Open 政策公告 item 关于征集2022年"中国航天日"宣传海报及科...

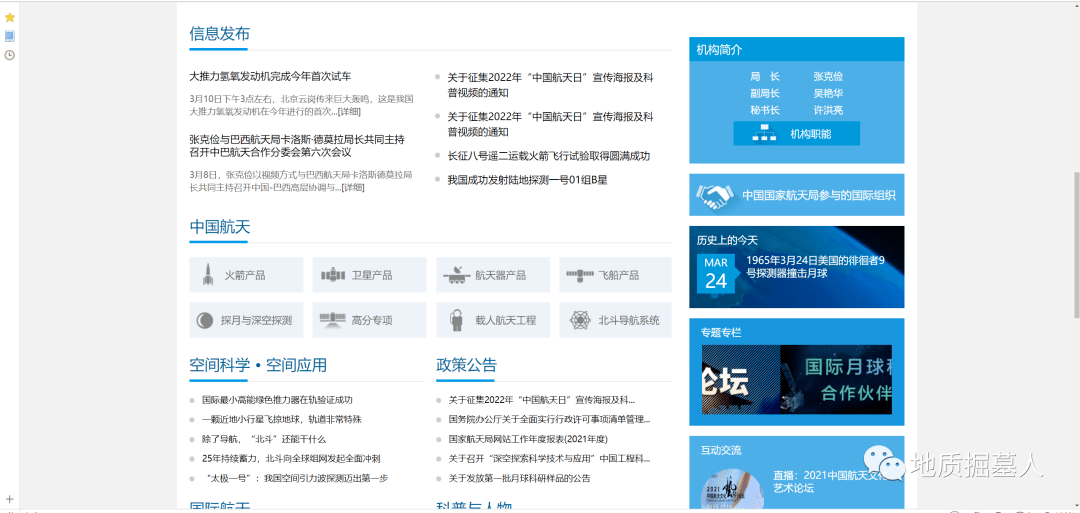[541, 400]
